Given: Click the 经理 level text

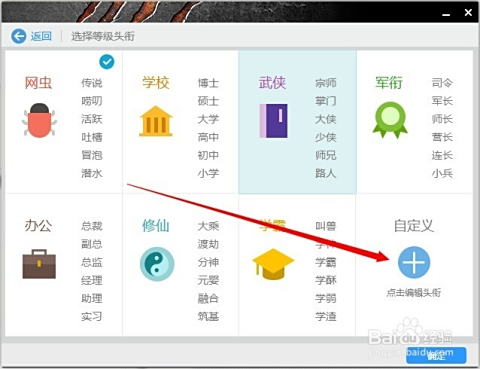Looking at the screenshot, I should tap(92, 280).
